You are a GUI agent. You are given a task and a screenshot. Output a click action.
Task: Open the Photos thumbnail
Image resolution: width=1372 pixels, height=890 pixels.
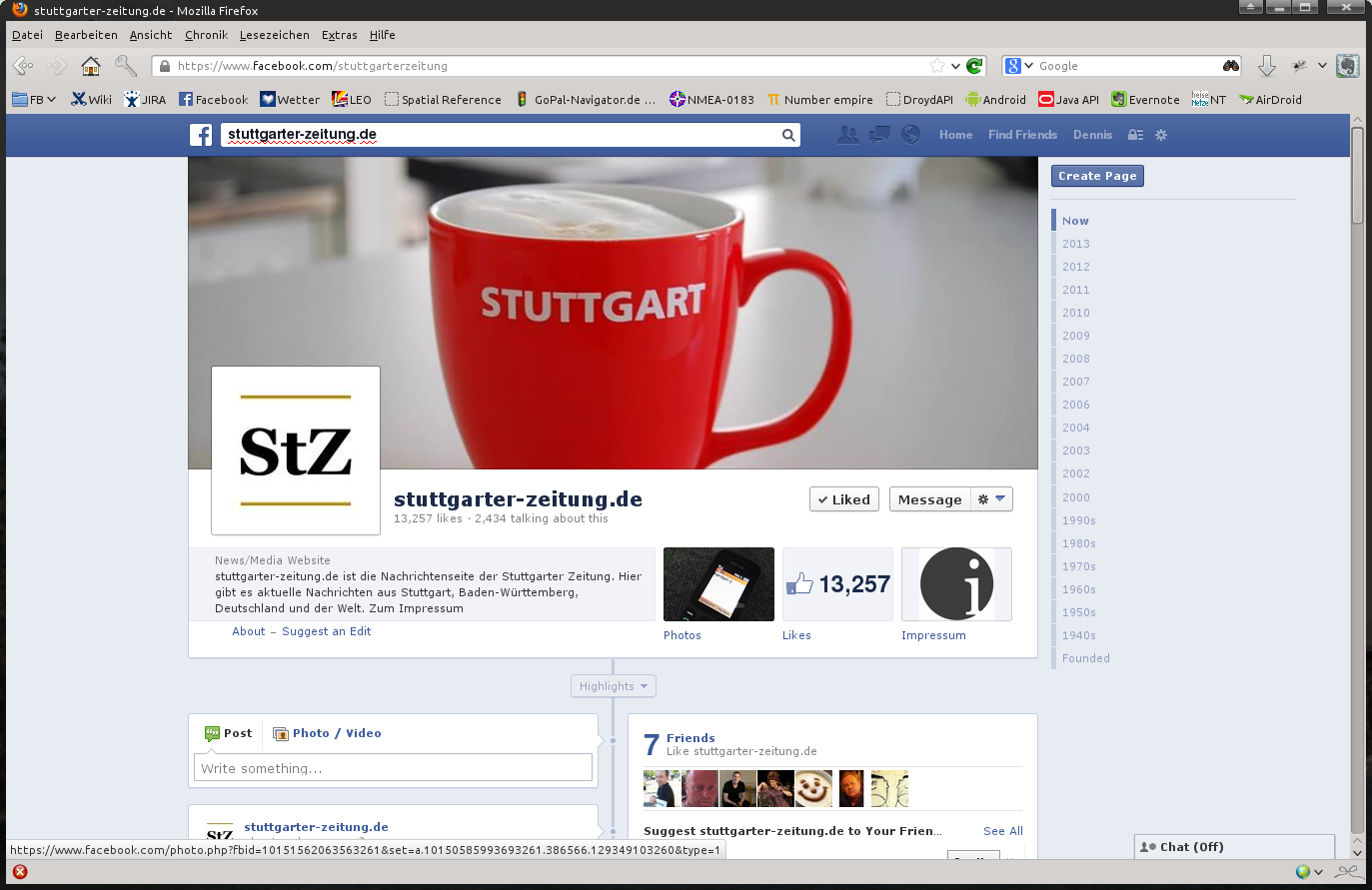click(x=718, y=584)
